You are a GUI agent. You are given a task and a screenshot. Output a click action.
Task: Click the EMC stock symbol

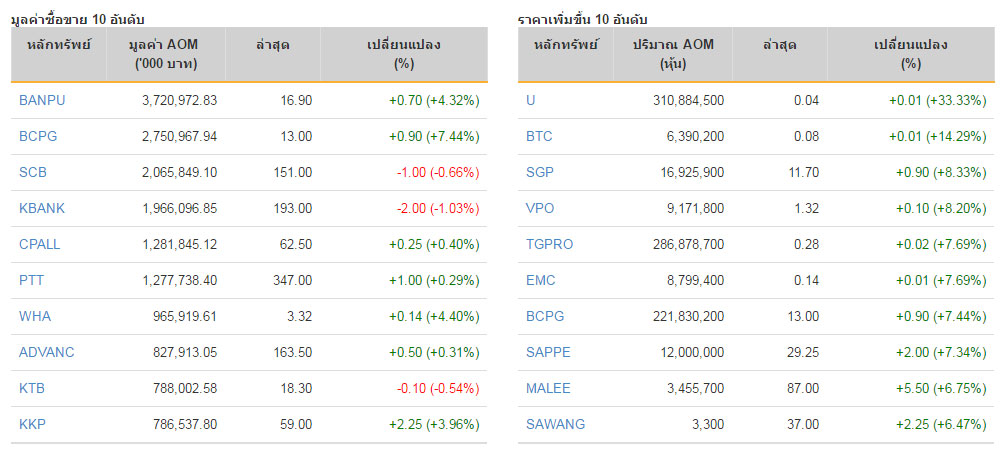(541, 280)
